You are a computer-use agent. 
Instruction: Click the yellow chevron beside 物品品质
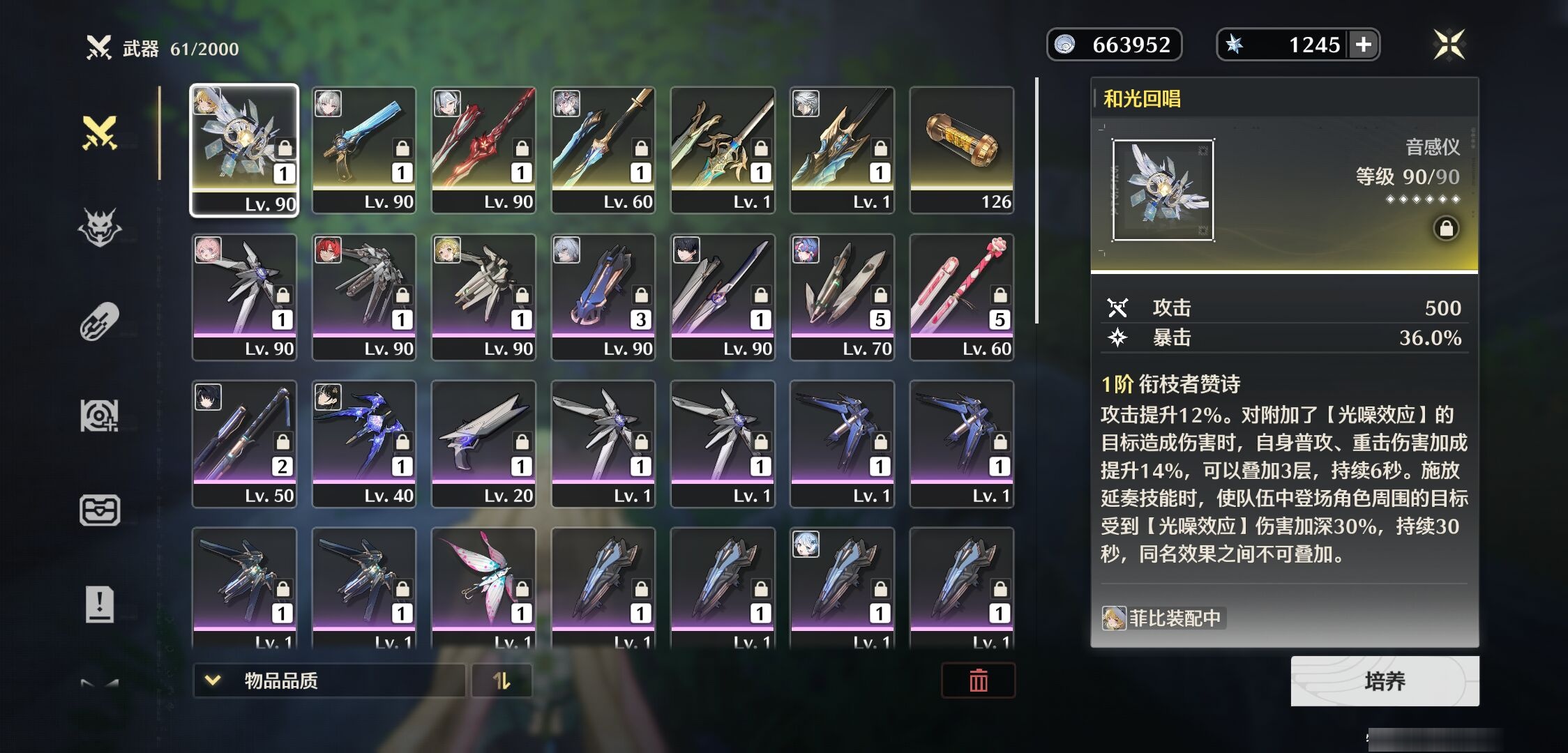[213, 680]
